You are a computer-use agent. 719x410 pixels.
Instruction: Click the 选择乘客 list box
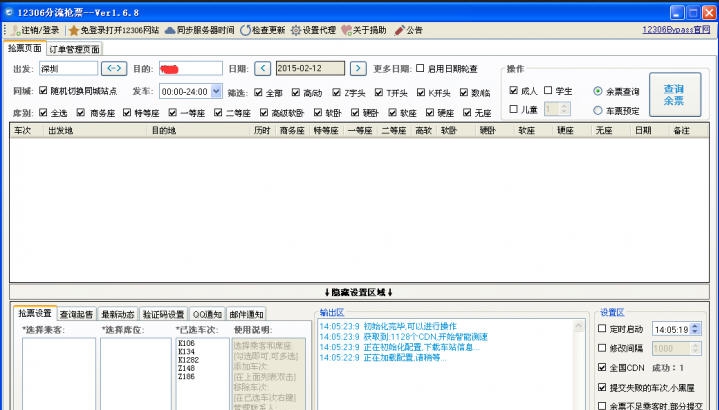point(59,374)
